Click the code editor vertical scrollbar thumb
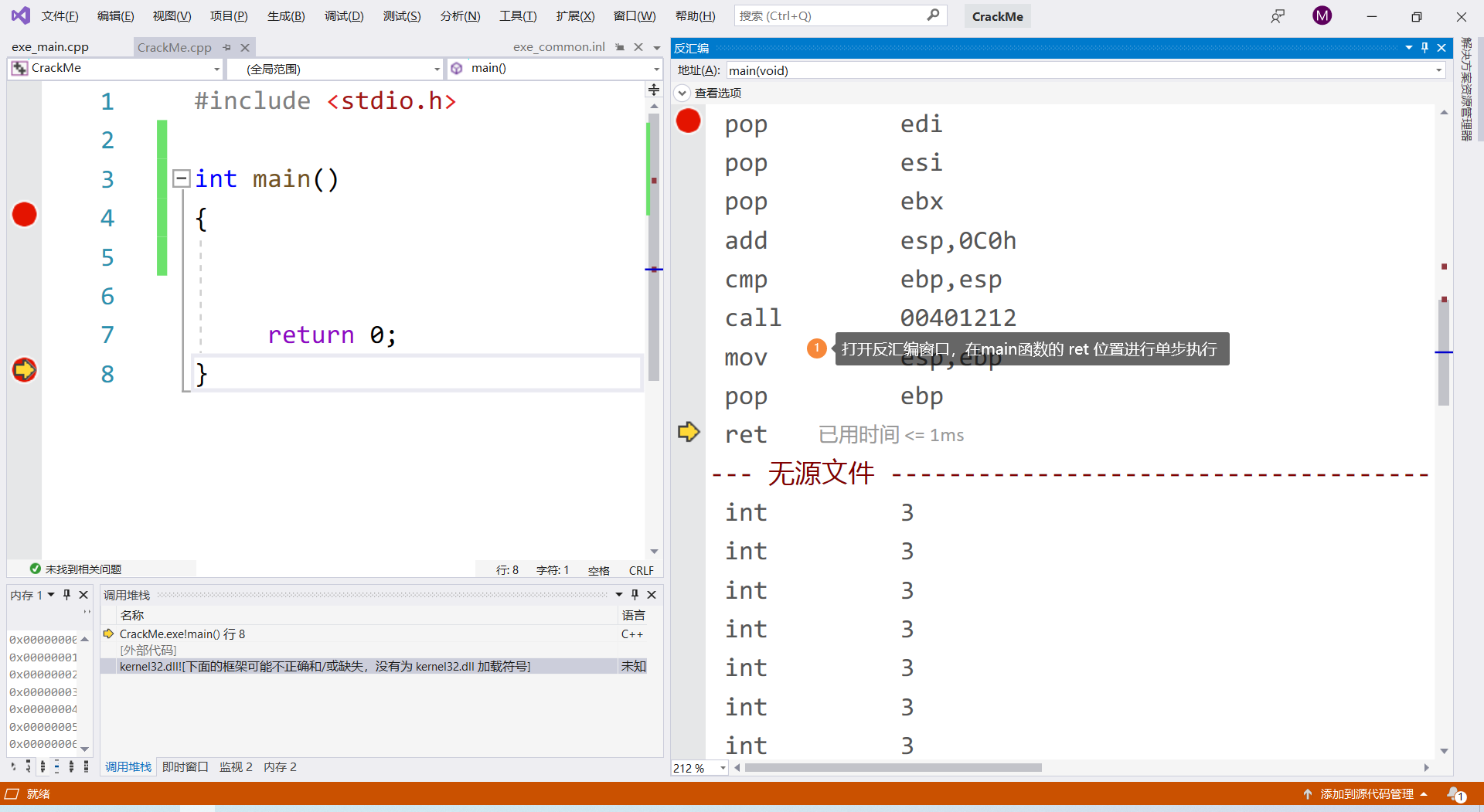1484x812 pixels. (654, 247)
